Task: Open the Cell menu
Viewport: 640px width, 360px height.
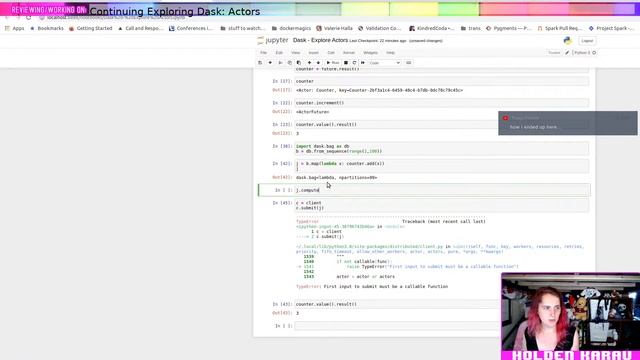Action: click(331, 53)
